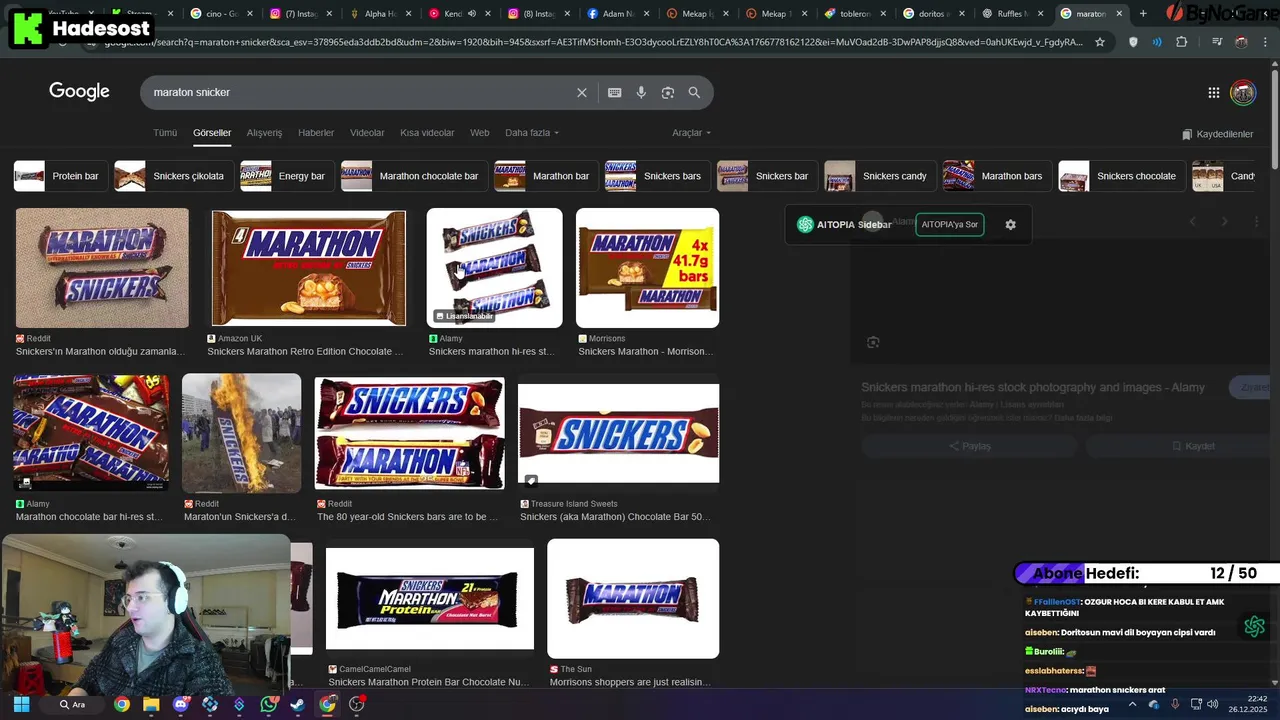Open the burning Snickers bar Reddit image

tap(241, 433)
